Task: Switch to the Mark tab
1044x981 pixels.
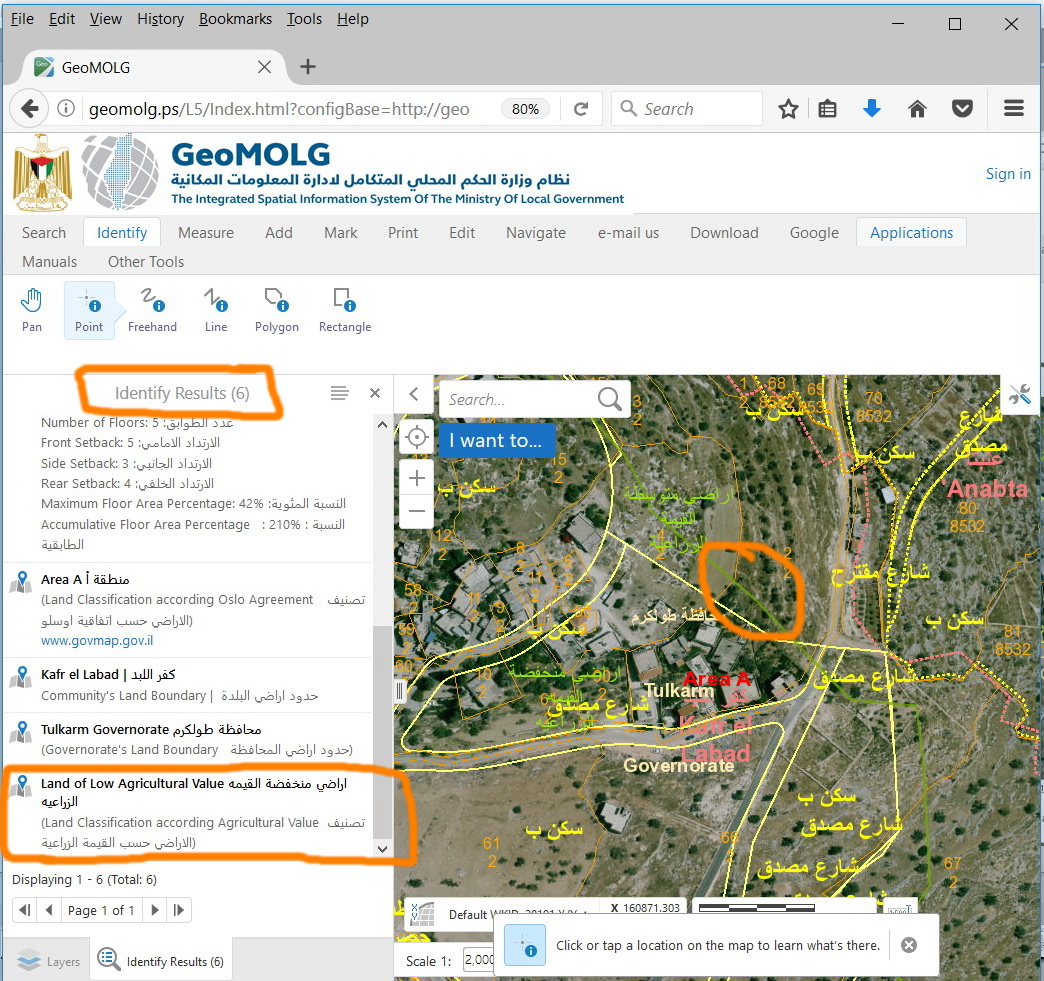Action: 340,232
